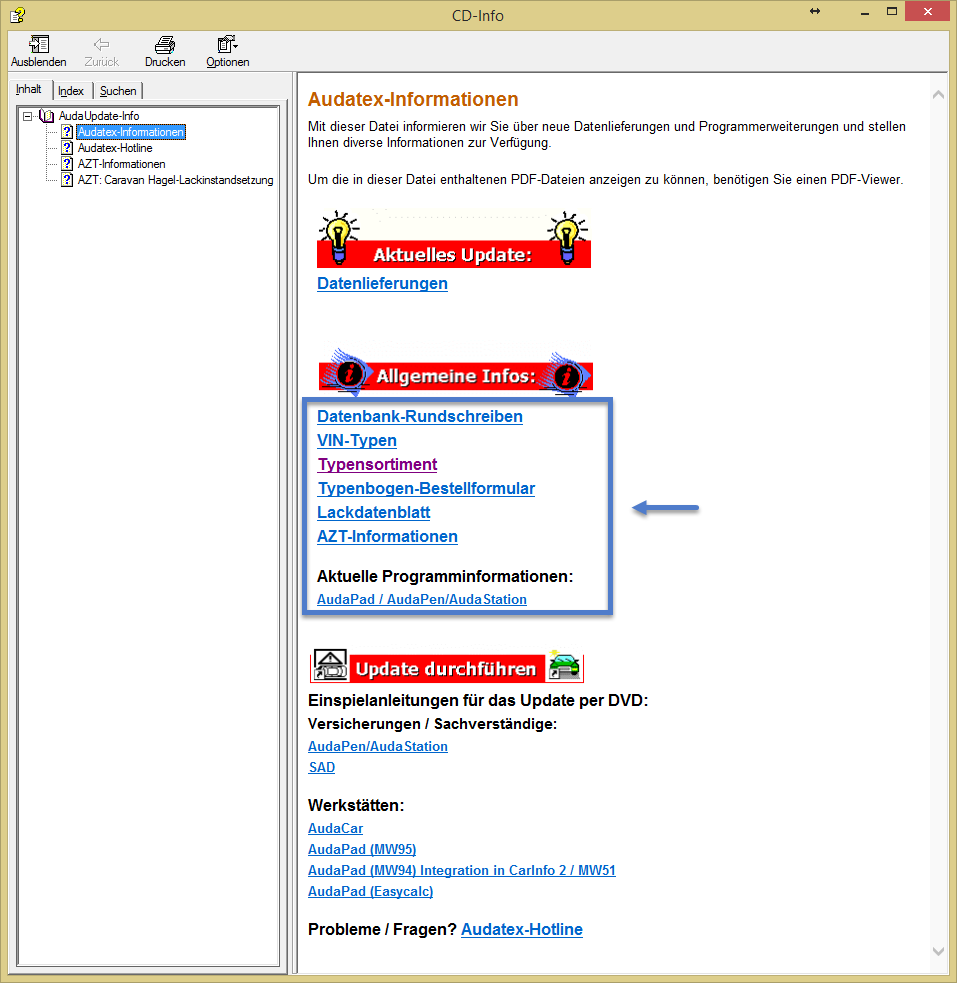Open the AudaPad (MW95) link
The height and width of the screenshot is (983, 957).
tap(362, 849)
